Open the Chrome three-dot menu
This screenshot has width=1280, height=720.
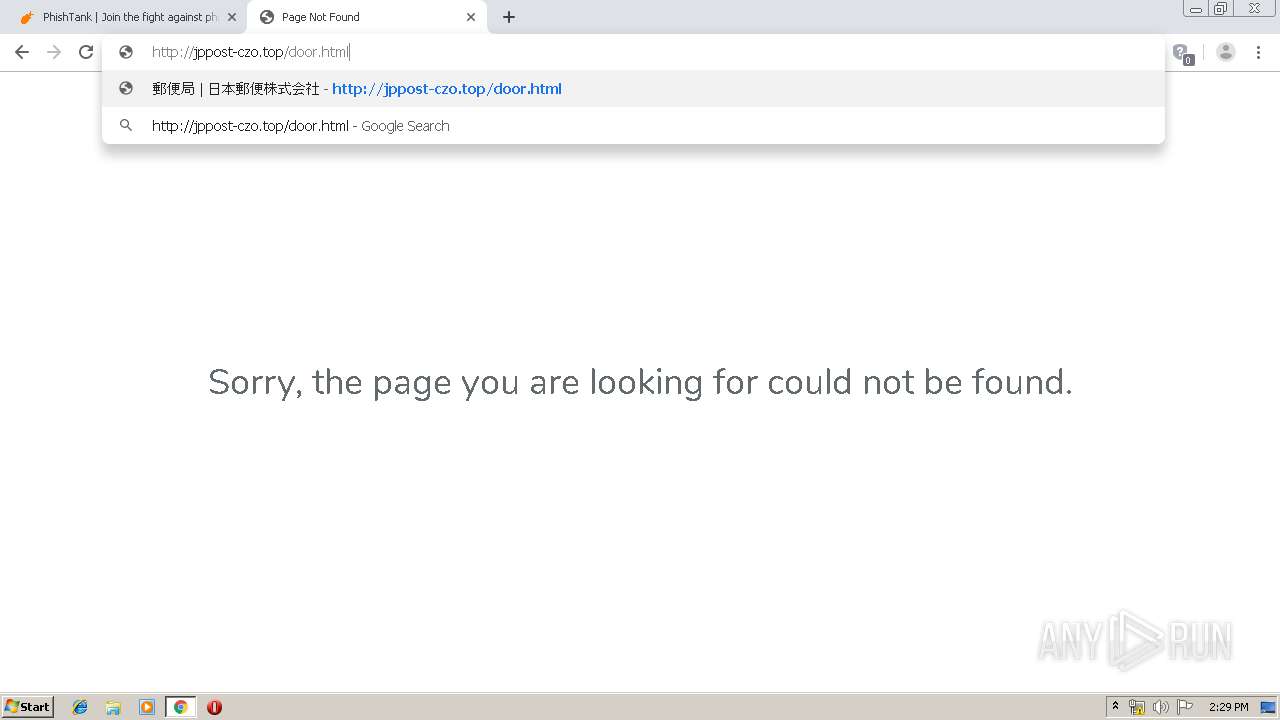[1258, 52]
